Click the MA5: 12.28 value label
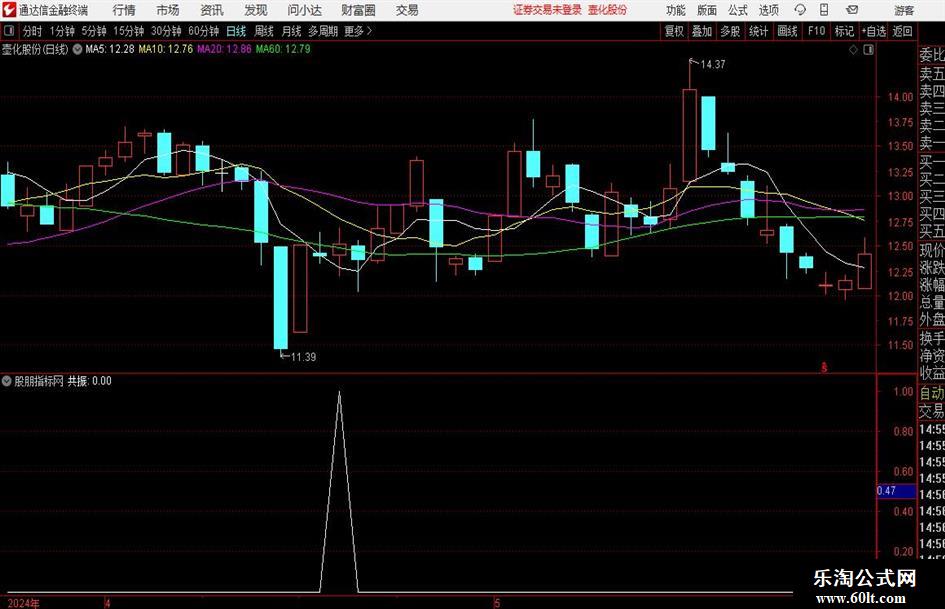 click(x=110, y=49)
